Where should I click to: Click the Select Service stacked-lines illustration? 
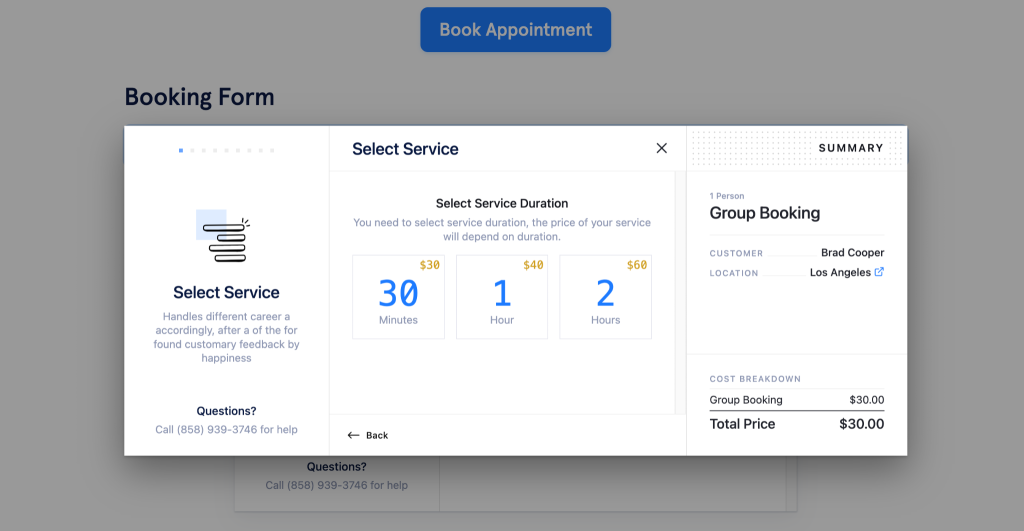(223, 236)
